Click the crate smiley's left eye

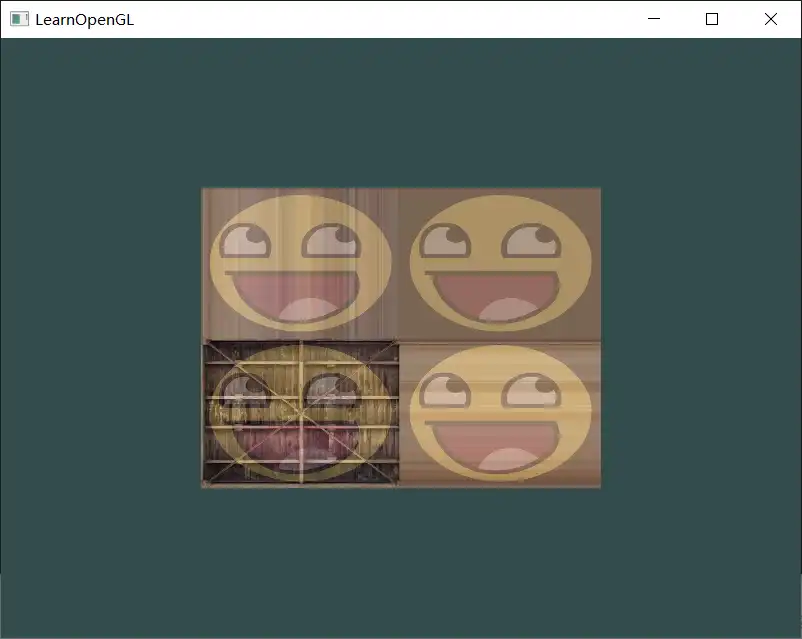coord(245,391)
